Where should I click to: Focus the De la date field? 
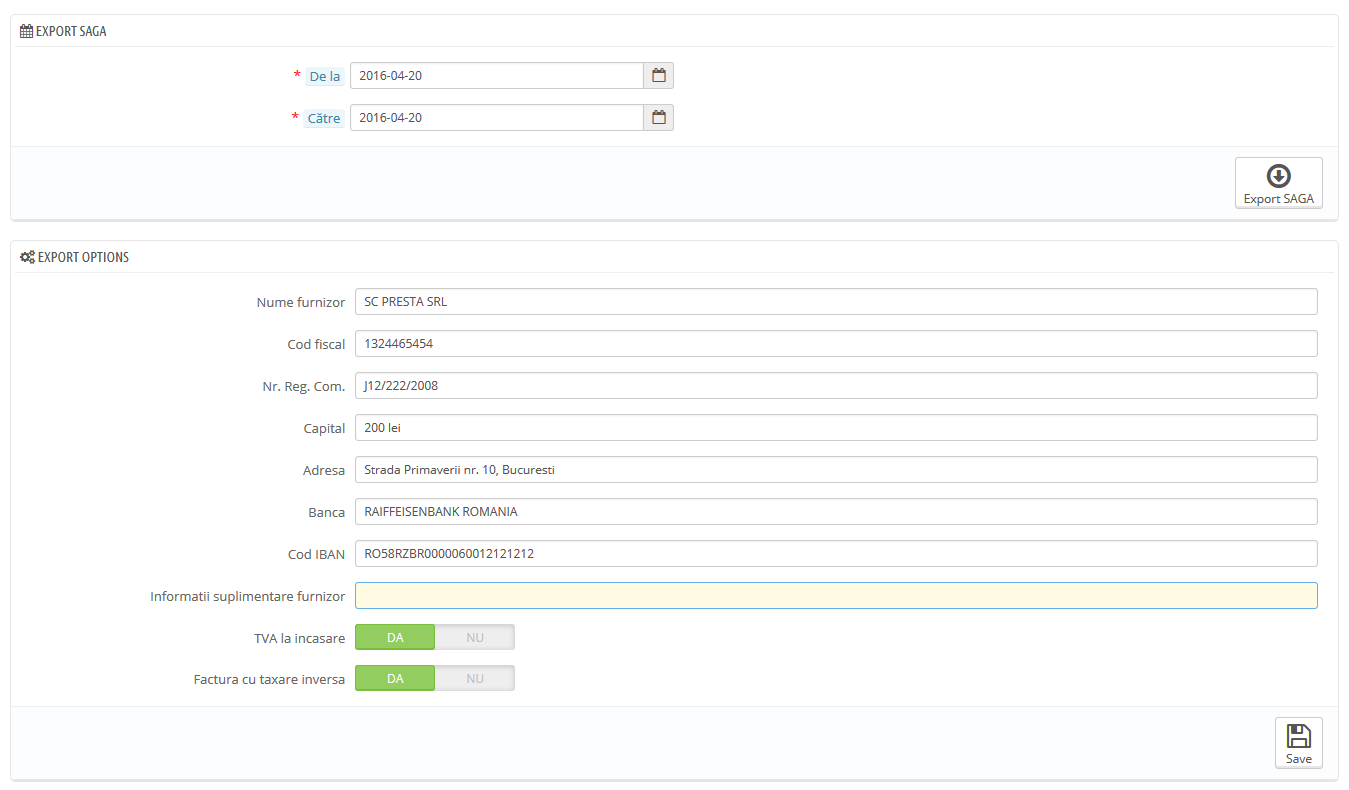497,76
